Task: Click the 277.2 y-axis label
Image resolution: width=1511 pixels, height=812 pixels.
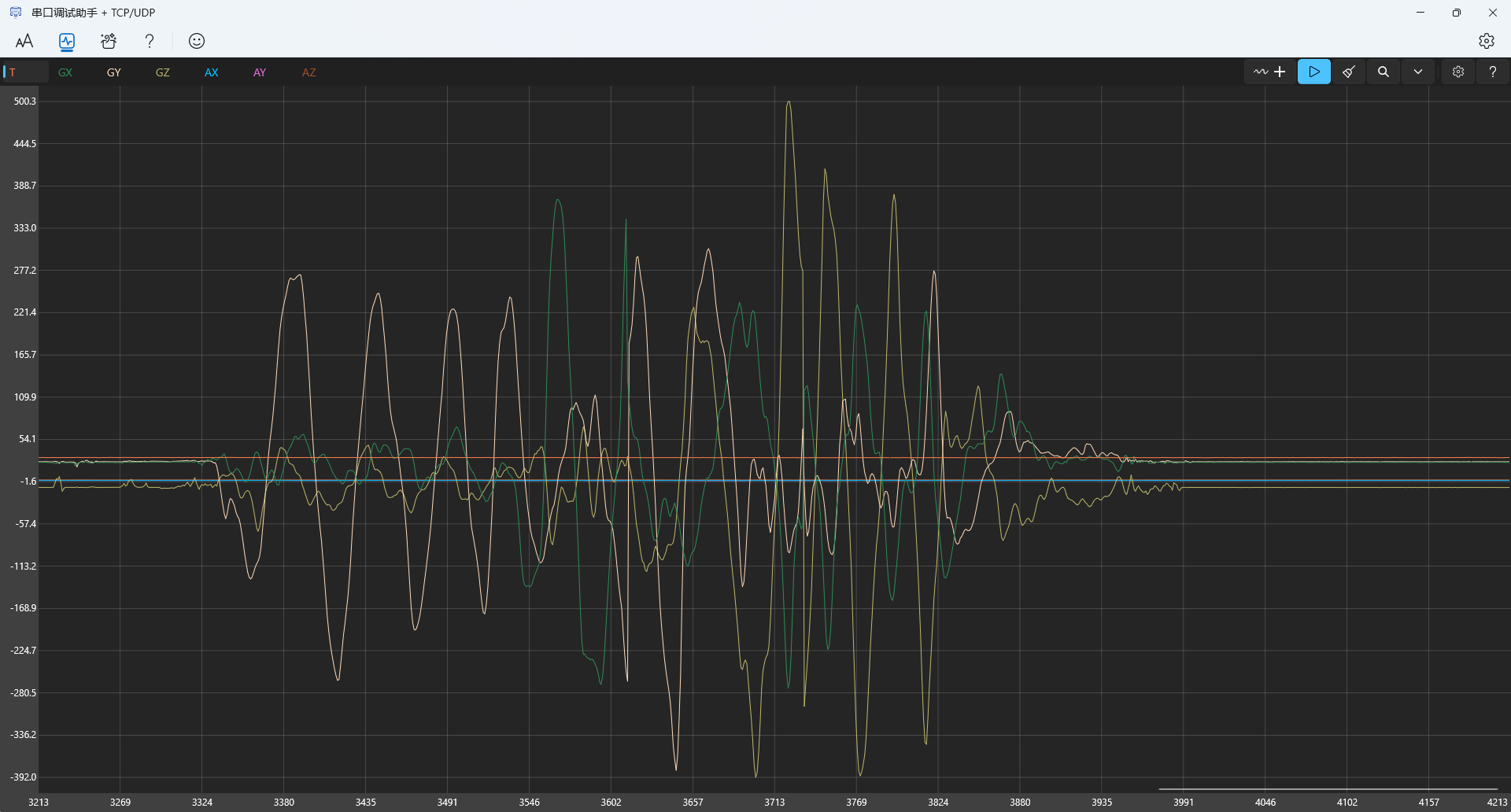Action: point(25,271)
